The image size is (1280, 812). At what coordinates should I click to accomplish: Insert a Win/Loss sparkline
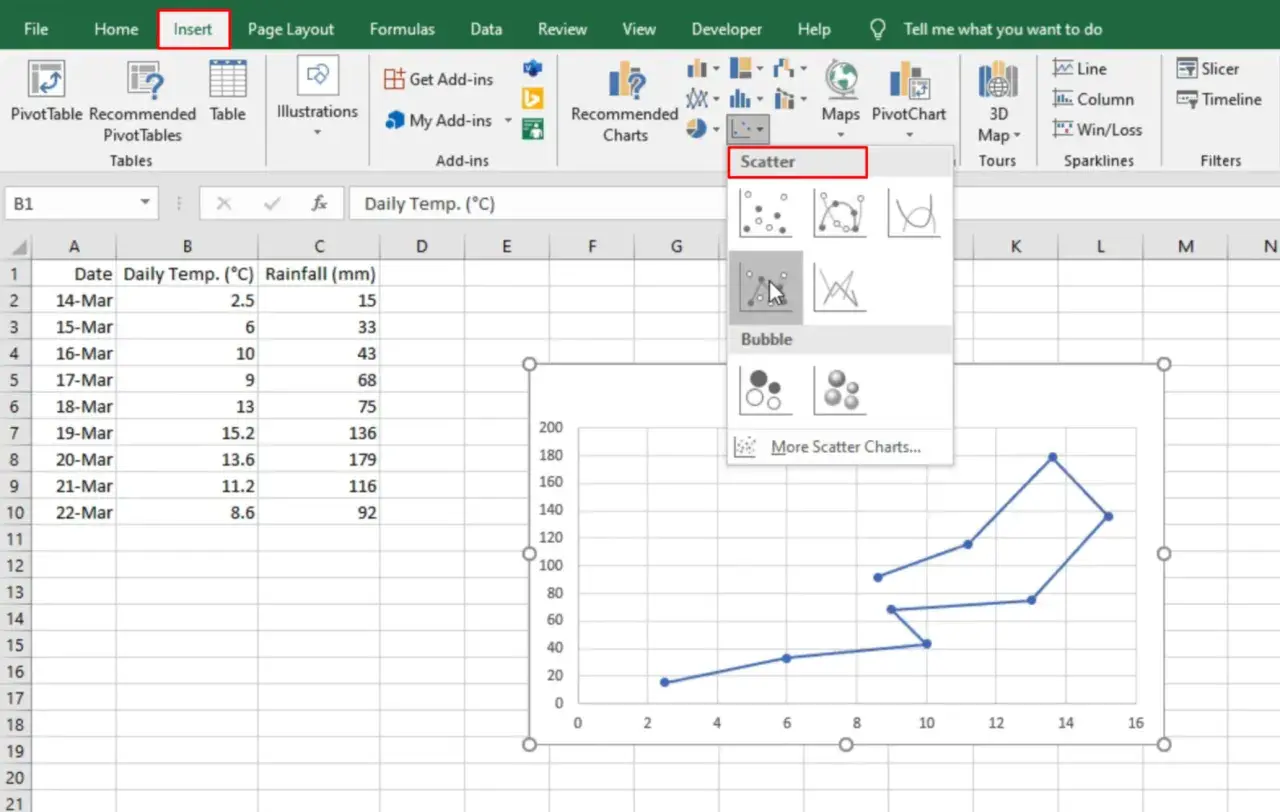point(1097,129)
